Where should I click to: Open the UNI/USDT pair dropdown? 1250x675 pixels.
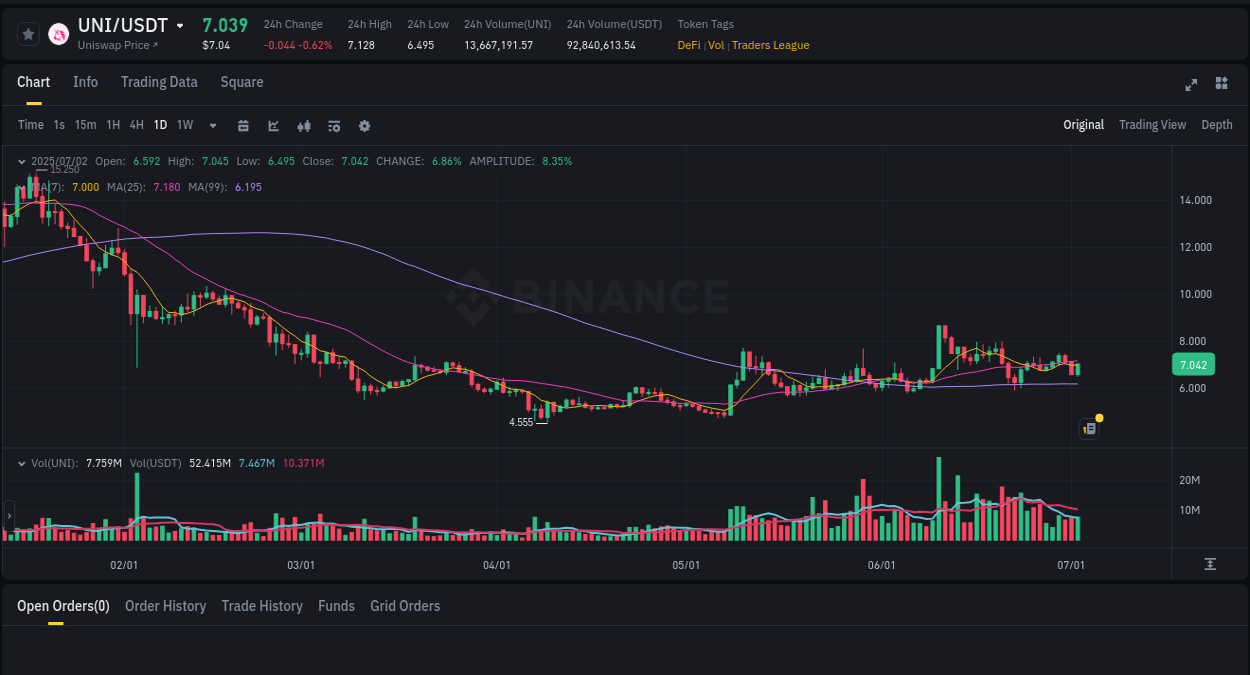[179, 25]
